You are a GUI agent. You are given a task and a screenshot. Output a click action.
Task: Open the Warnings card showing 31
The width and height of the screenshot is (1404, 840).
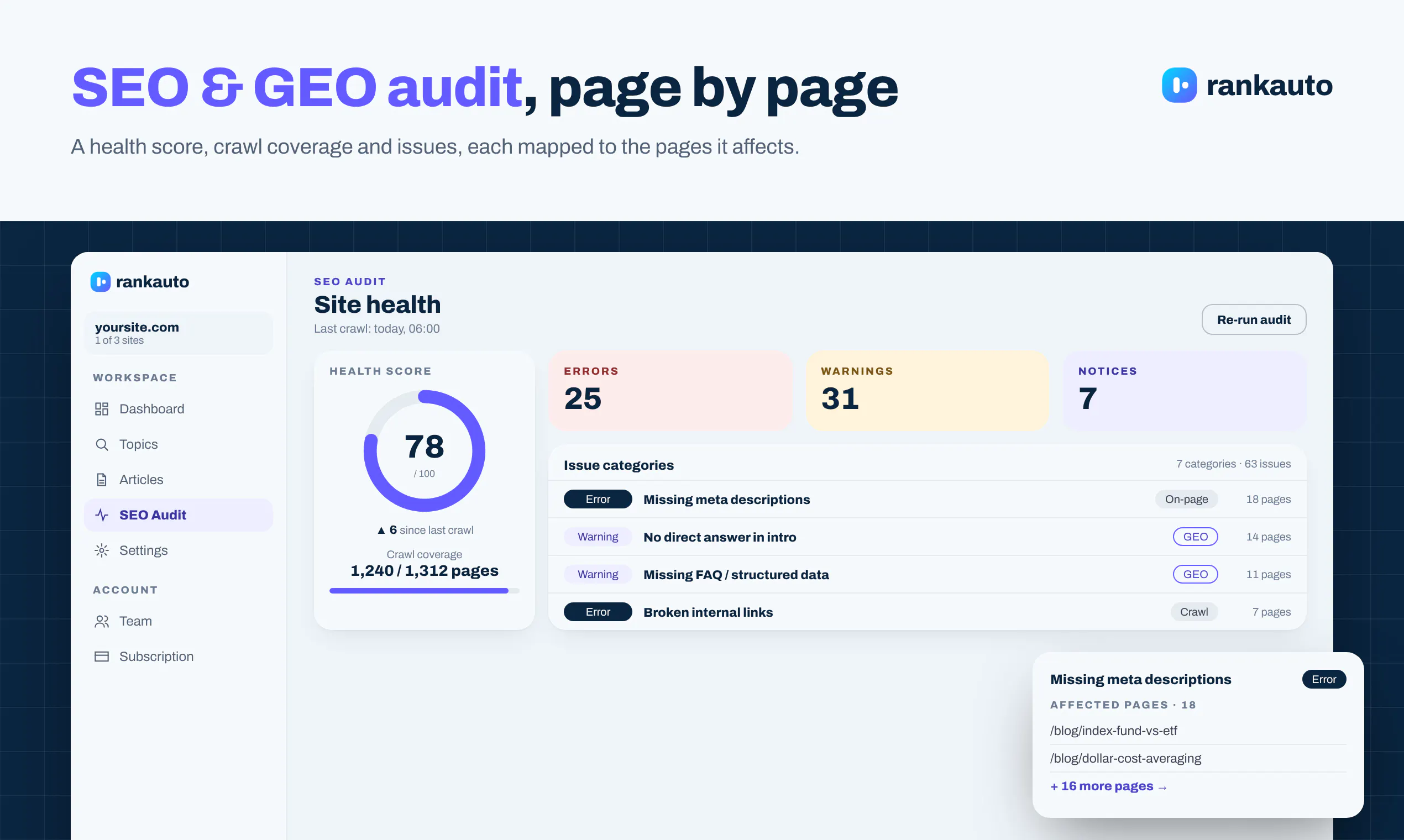[928, 390]
